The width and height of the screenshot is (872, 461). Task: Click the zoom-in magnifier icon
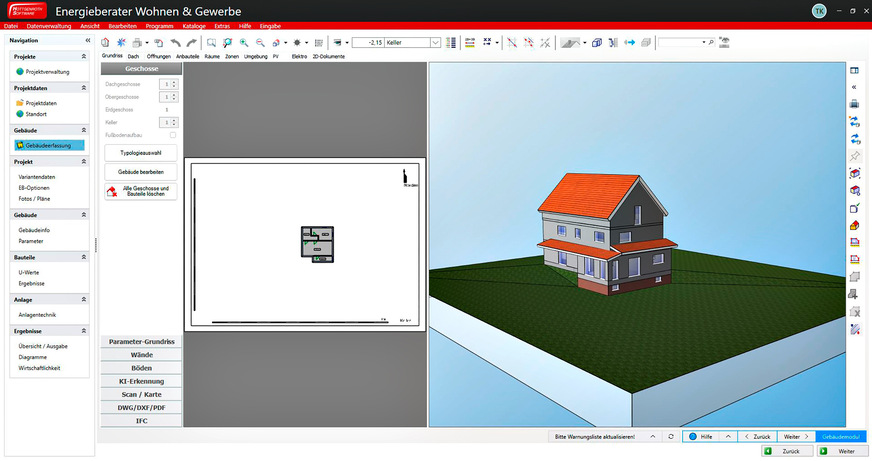244,43
